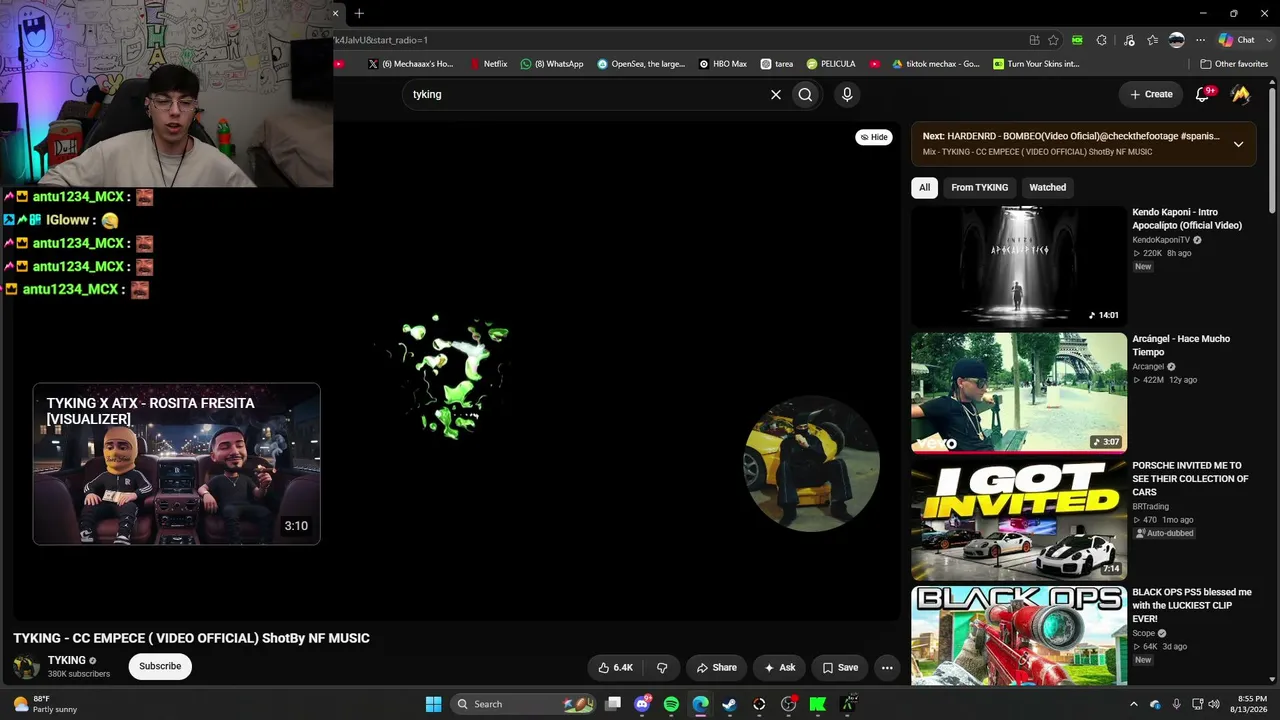Open Discord from the taskbar
Viewport: 1280px width, 720px height.
click(x=642, y=704)
